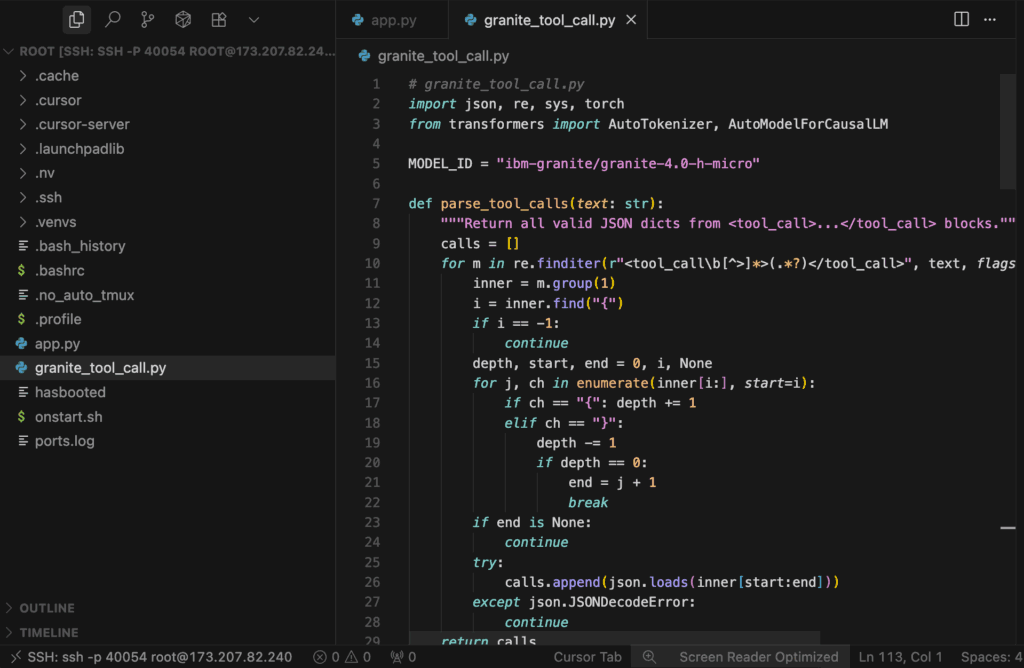Switch to the app.py tab
Viewport: 1024px width, 668px height.
coord(383,20)
